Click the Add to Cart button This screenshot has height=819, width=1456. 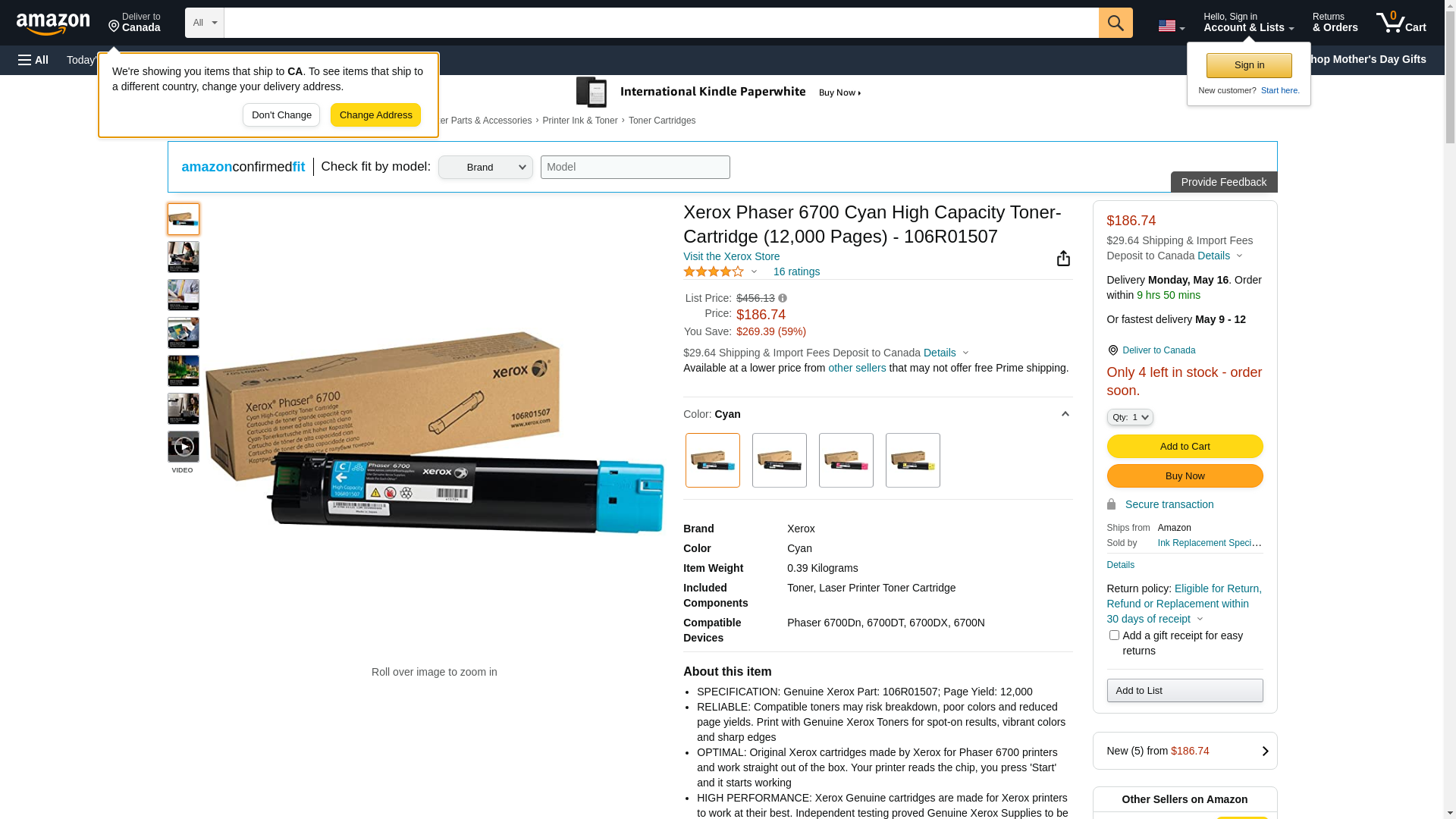(1185, 446)
